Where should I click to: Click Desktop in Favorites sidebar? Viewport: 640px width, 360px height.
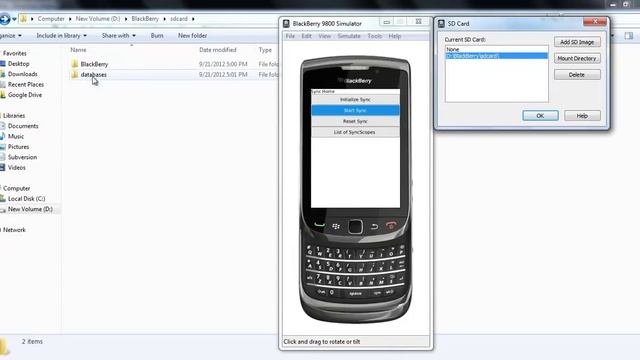point(18,64)
